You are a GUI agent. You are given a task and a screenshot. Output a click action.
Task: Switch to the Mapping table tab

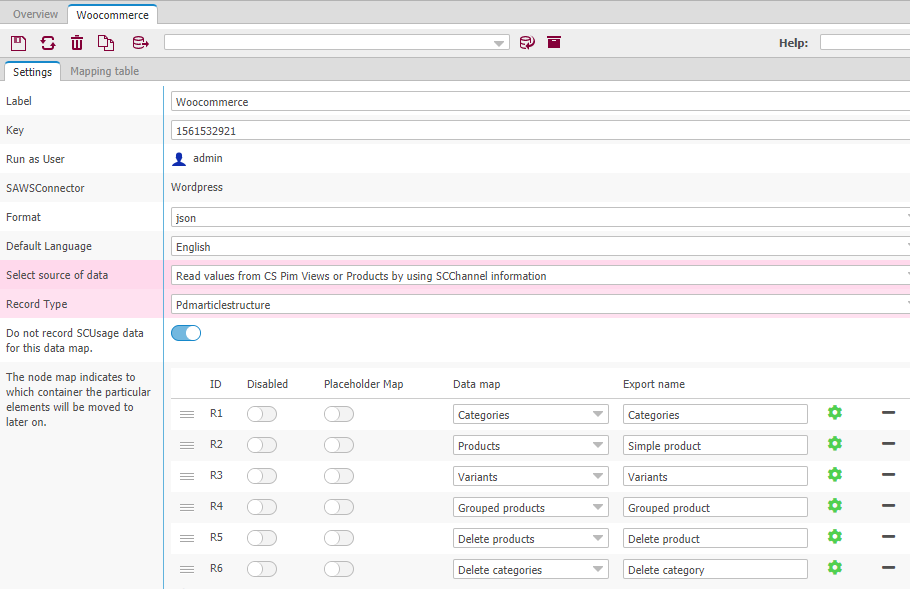click(104, 71)
